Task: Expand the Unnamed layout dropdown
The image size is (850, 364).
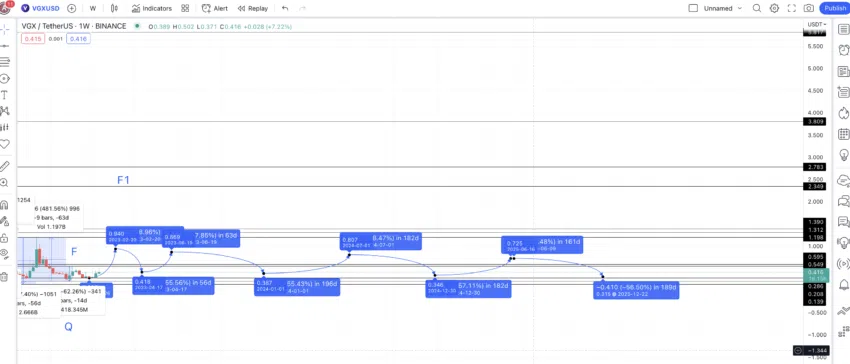Action: tap(722, 8)
